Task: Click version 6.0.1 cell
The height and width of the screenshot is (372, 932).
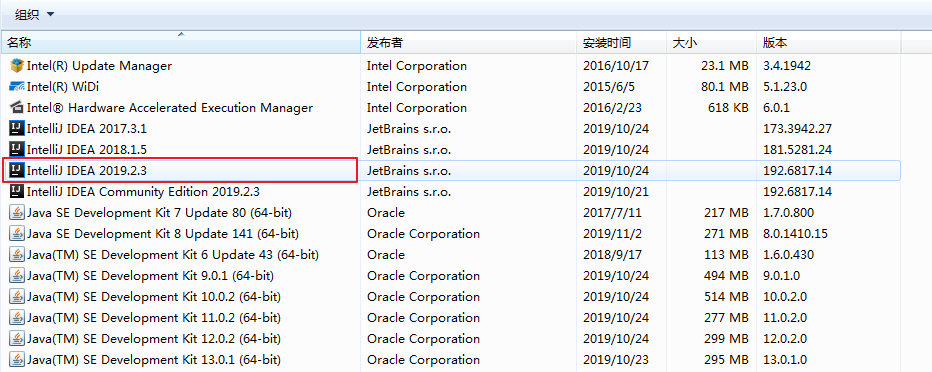Action: click(x=775, y=108)
